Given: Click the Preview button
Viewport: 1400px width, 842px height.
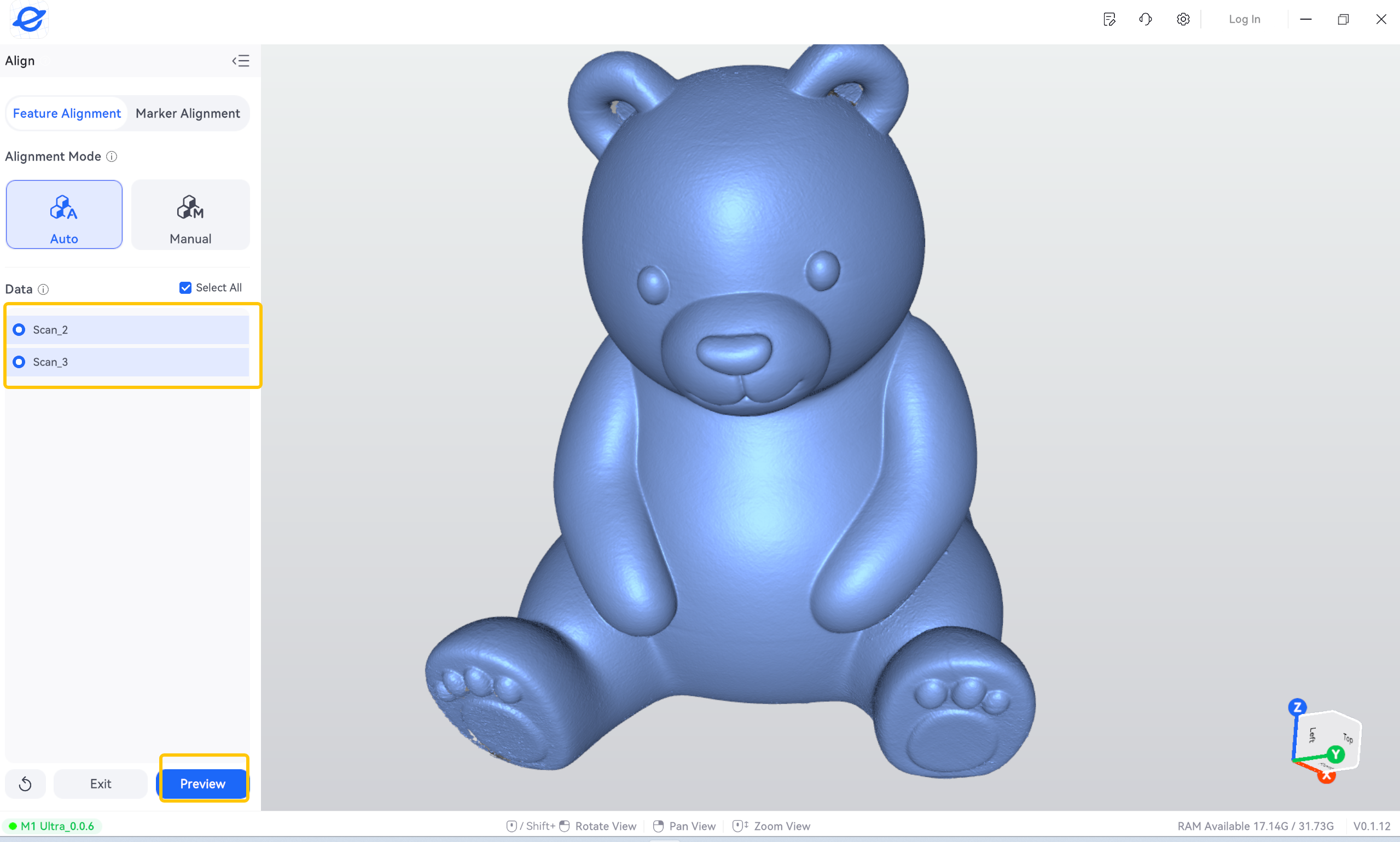Looking at the screenshot, I should pos(203,783).
